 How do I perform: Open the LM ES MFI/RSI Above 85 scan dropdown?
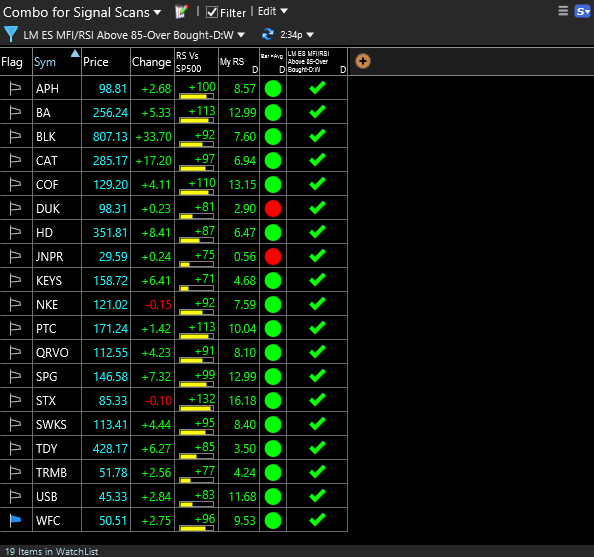point(134,35)
